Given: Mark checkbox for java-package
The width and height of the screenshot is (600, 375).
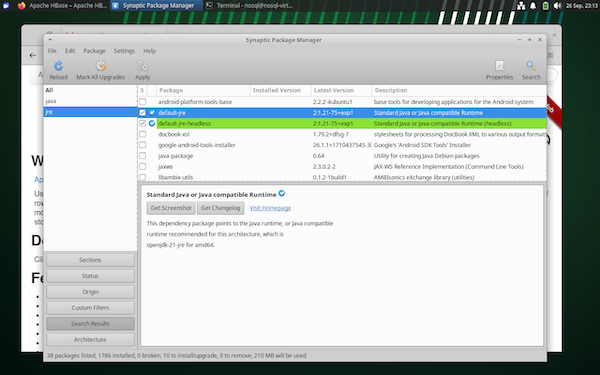Looking at the screenshot, I should tap(142, 156).
